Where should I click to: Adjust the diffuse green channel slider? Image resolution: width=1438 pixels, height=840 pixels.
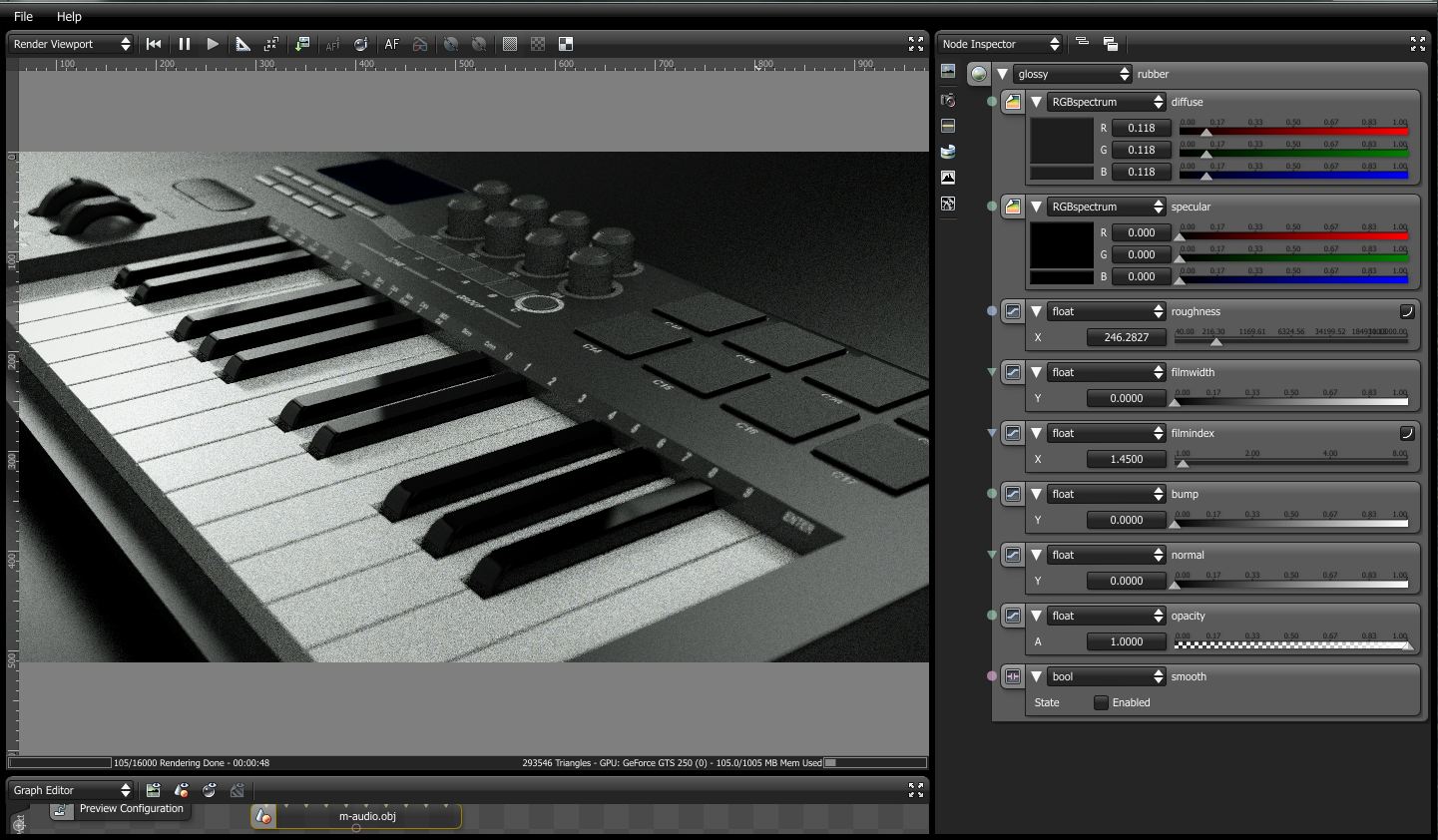pos(1293,150)
